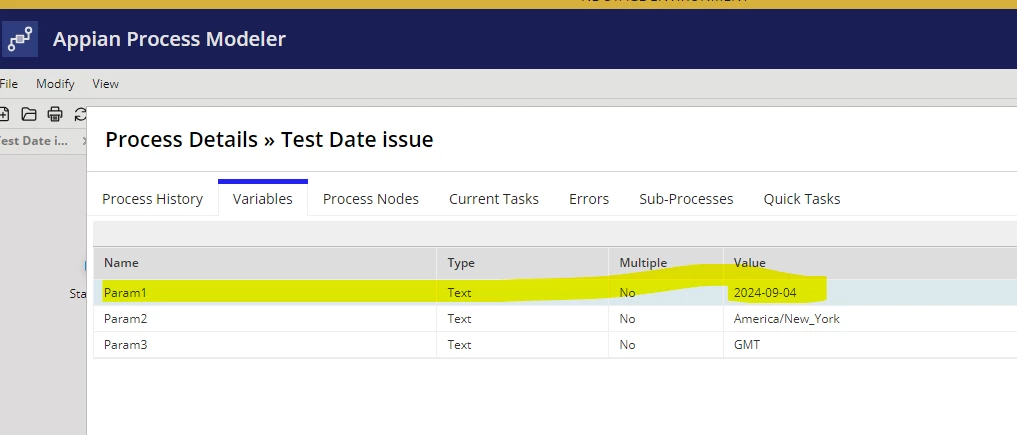This screenshot has height=435, width=1017.
Task: Open the Modify menu
Action: click(55, 84)
